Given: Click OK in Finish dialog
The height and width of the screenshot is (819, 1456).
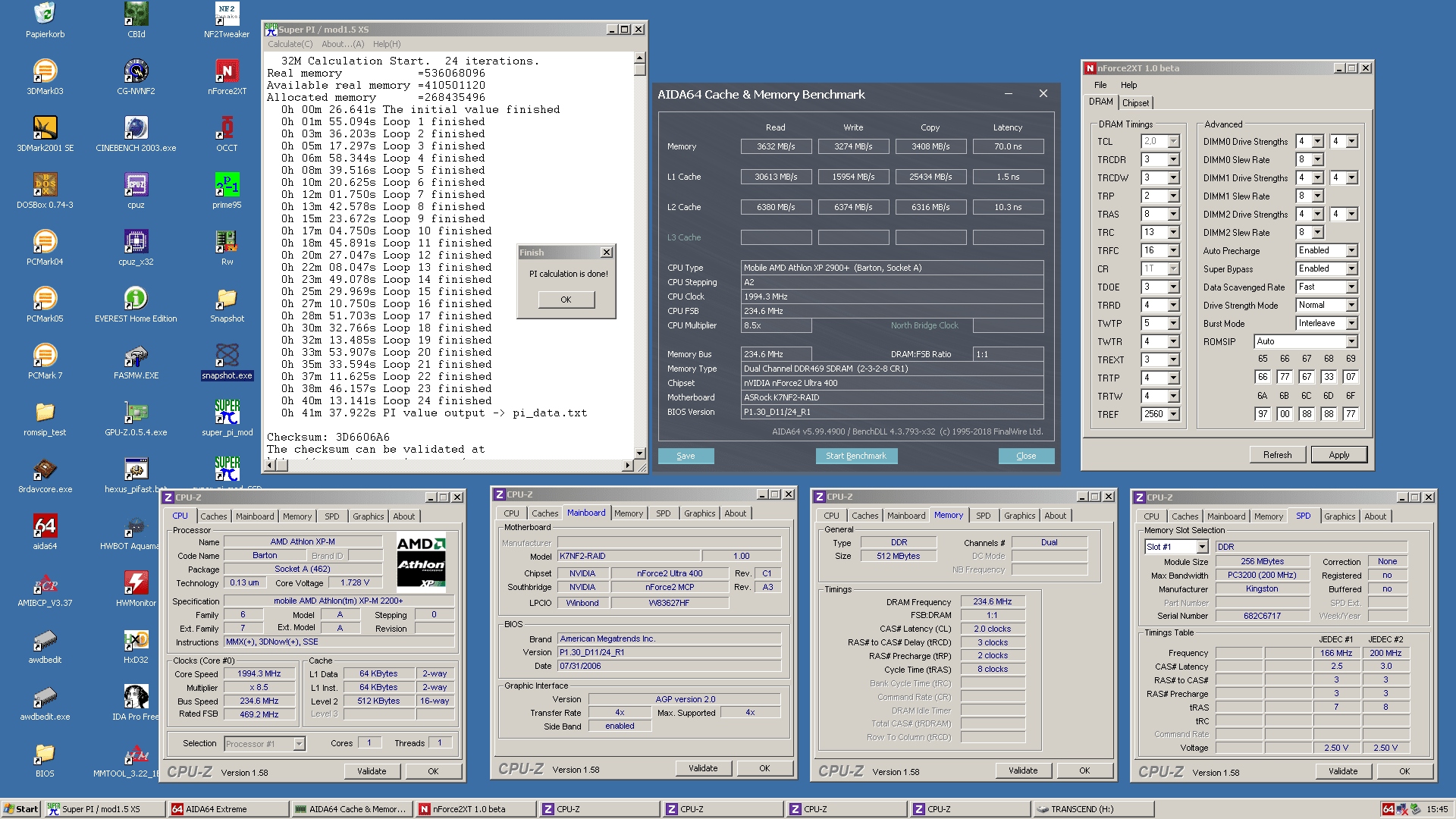Looking at the screenshot, I should (x=566, y=300).
